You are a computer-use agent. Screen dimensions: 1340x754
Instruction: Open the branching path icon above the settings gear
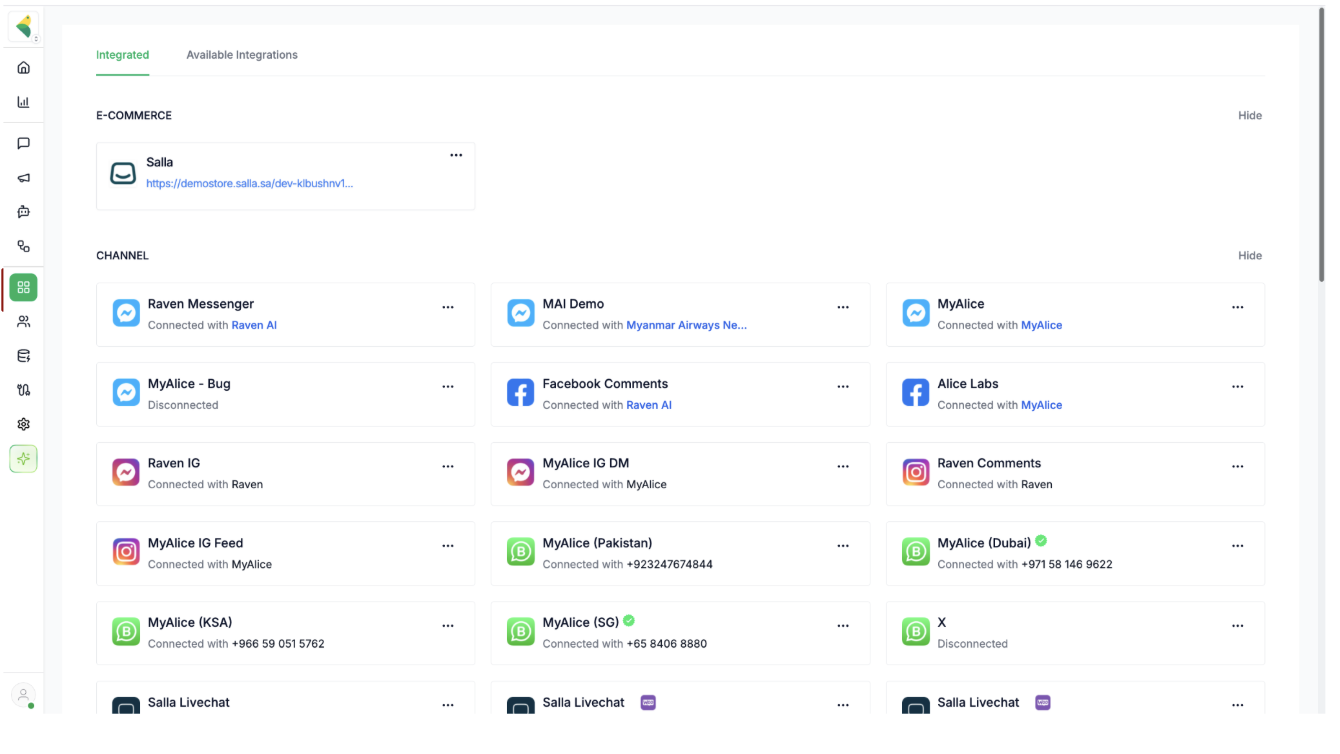(24, 390)
